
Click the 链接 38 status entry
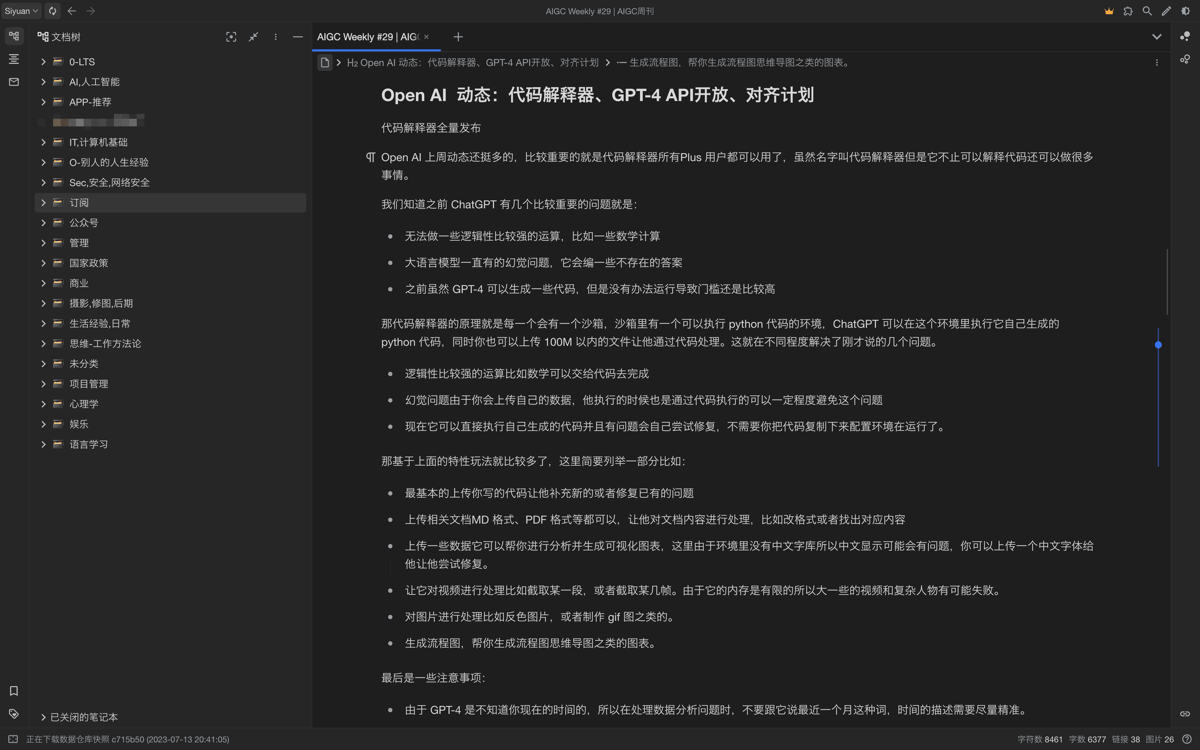pos(1124,740)
